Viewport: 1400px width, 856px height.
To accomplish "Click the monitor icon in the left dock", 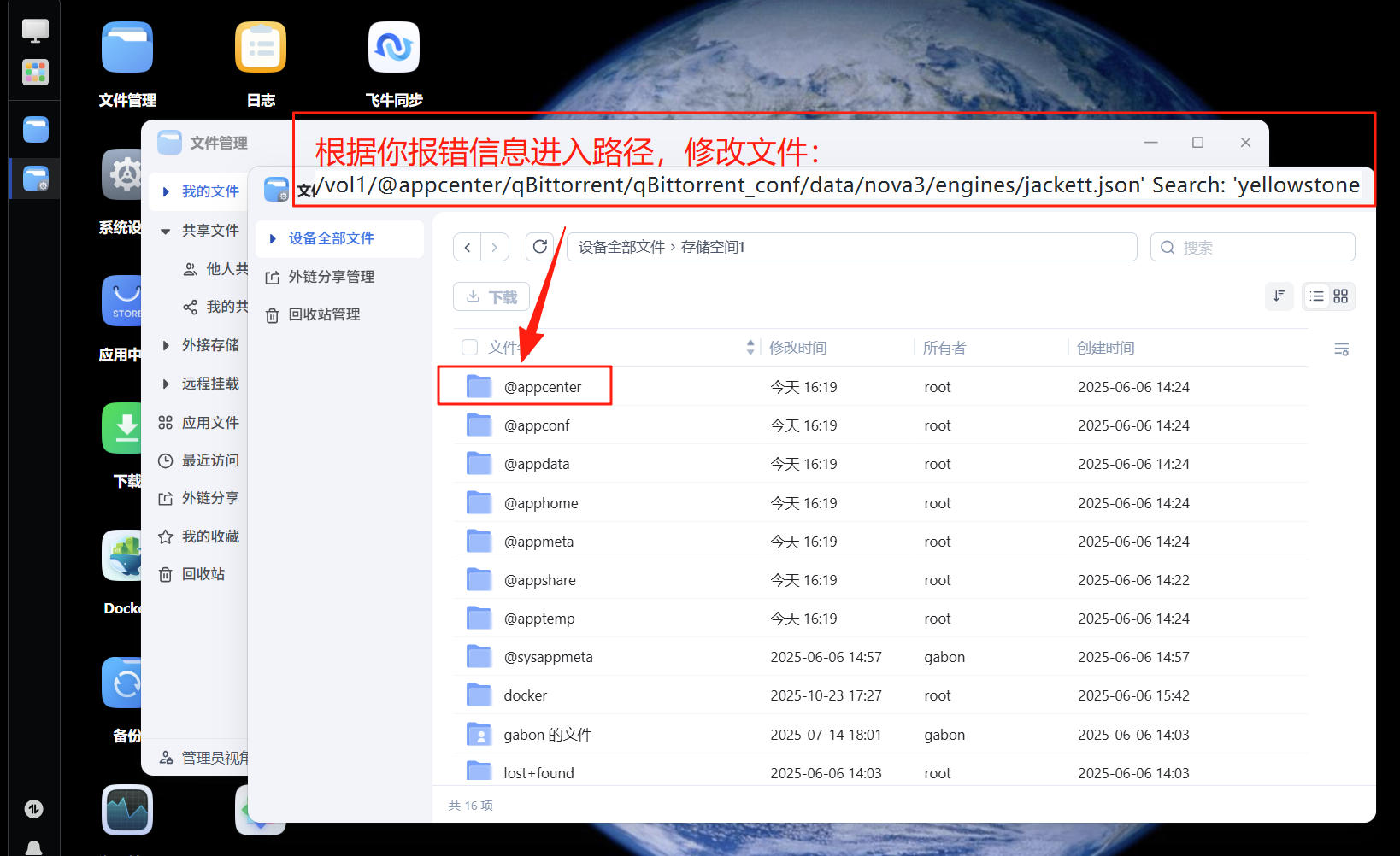I will (35, 31).
